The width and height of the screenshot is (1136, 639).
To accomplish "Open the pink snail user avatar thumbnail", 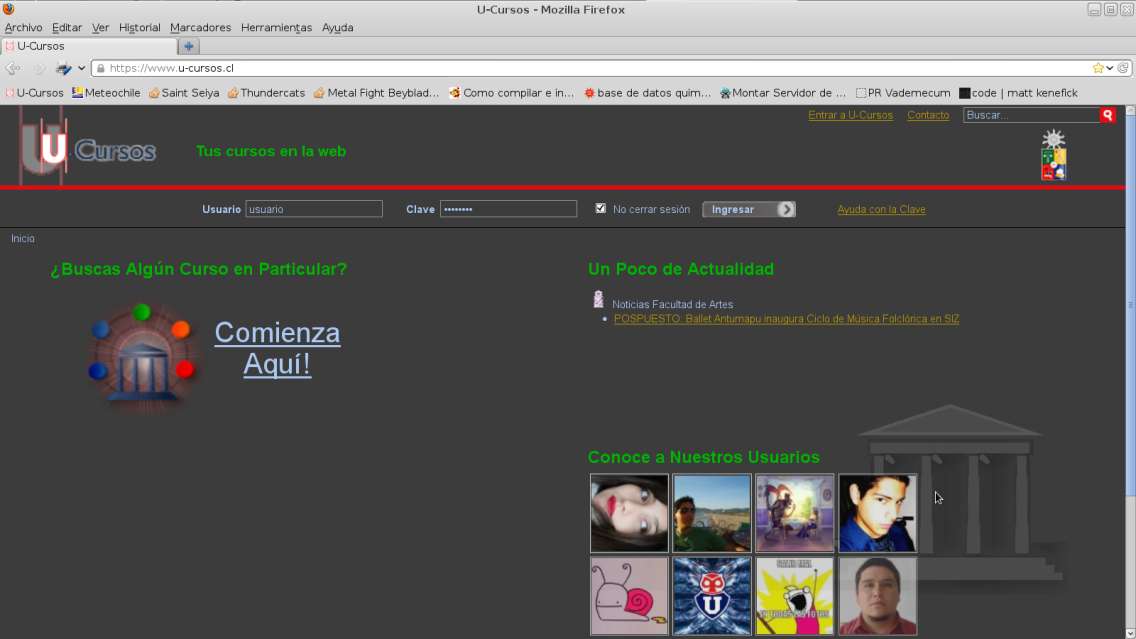I will [629, 596].
